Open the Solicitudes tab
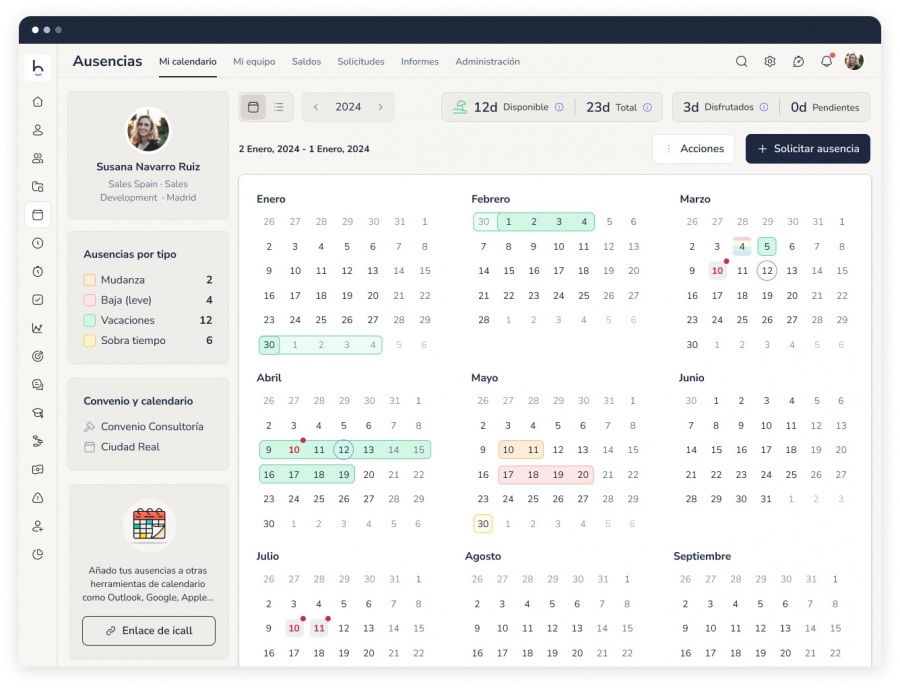900x688 pixels. coord(361,61)
